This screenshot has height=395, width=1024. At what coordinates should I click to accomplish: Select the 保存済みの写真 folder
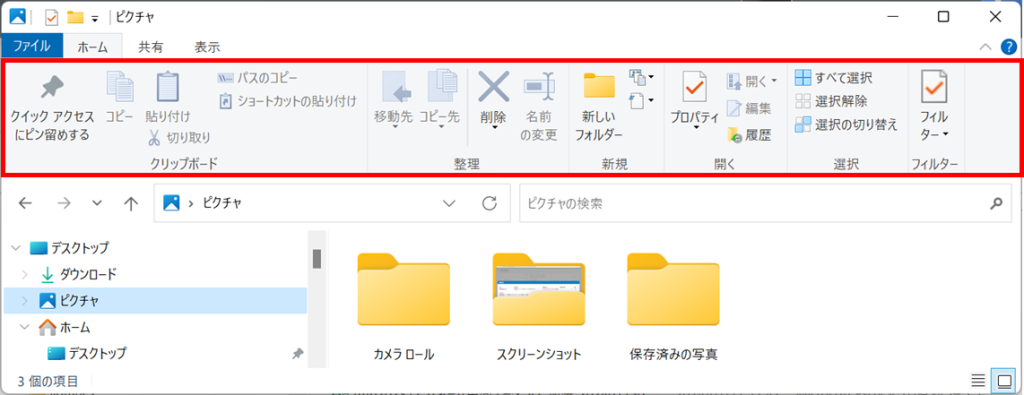tap(673, 307)
